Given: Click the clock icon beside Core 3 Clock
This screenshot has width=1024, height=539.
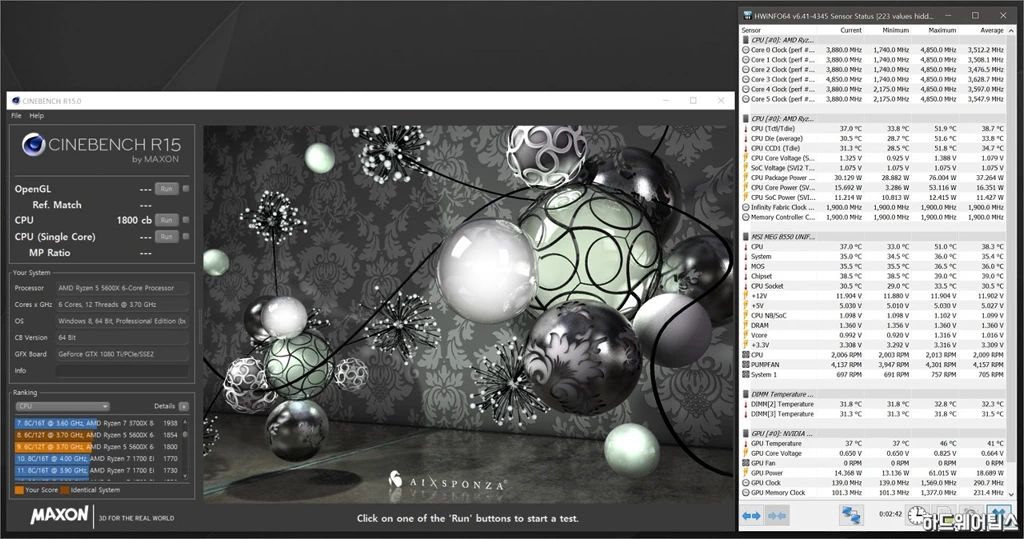Looking at the screenshot, I should pos(745,79).
